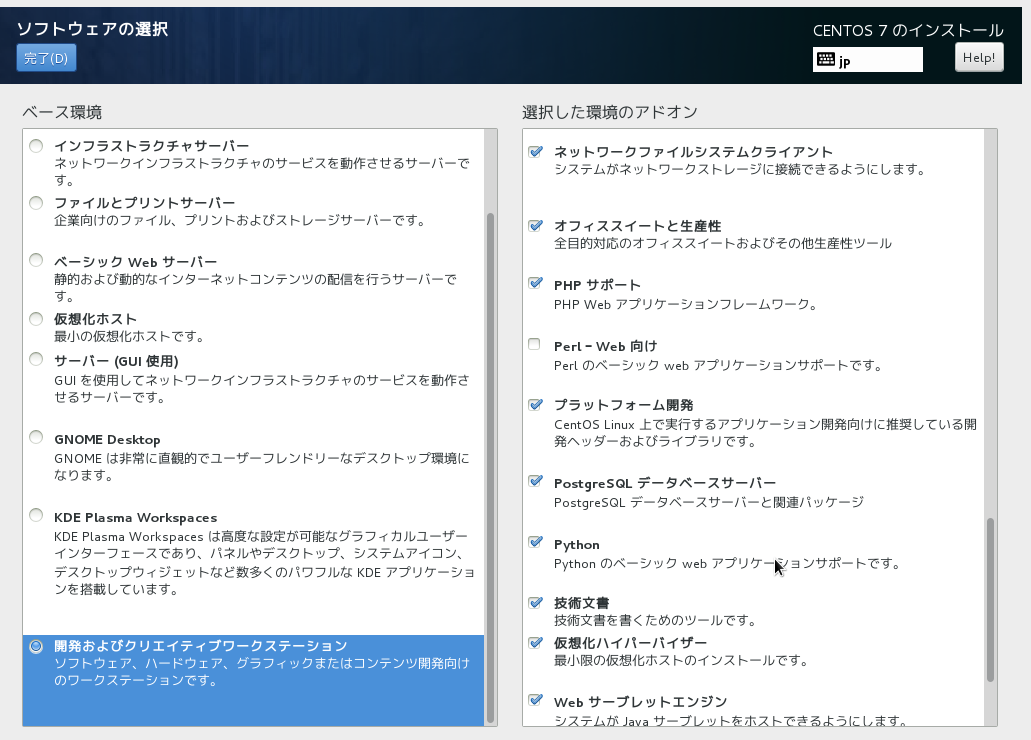The height and width of the screenshot is (740, 1031).
Task: Select ファイルとプリントサーバー option
Action: click(36, 202)
